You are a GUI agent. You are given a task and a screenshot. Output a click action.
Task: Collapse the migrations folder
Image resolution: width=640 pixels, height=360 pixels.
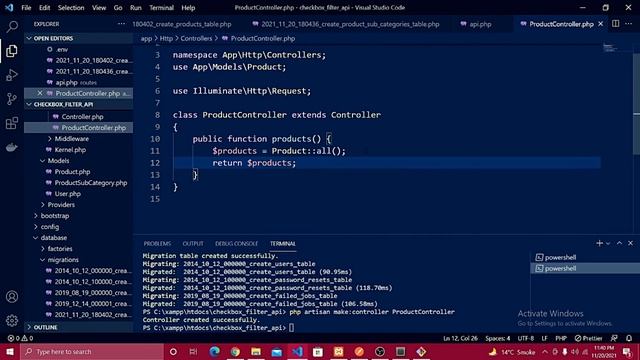[63, 260]
